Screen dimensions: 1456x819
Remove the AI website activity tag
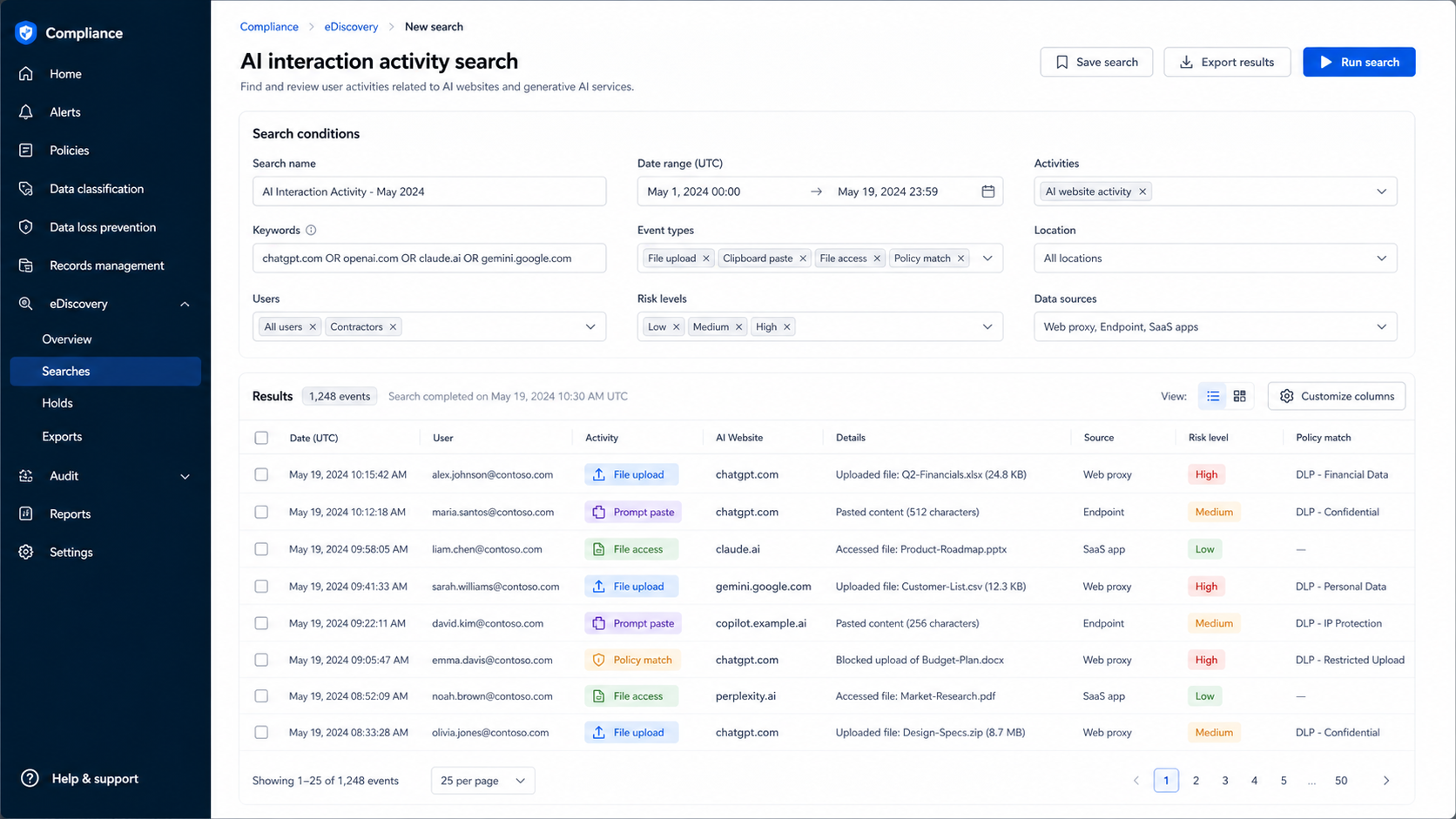(1143, 191)
